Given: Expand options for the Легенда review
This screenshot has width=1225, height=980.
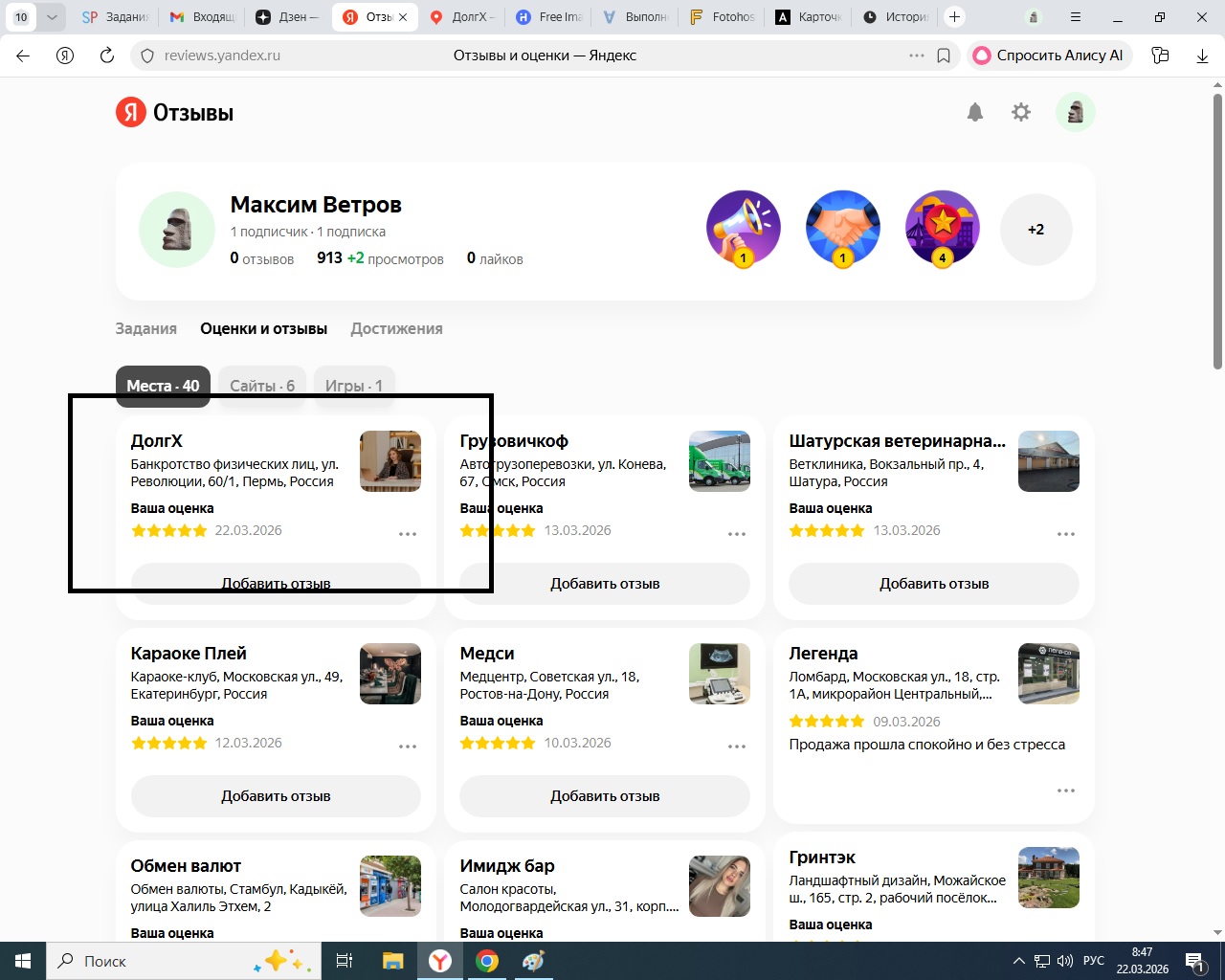Looking at the screenshot, I should pyautogui.click(x=1066, y=791).
